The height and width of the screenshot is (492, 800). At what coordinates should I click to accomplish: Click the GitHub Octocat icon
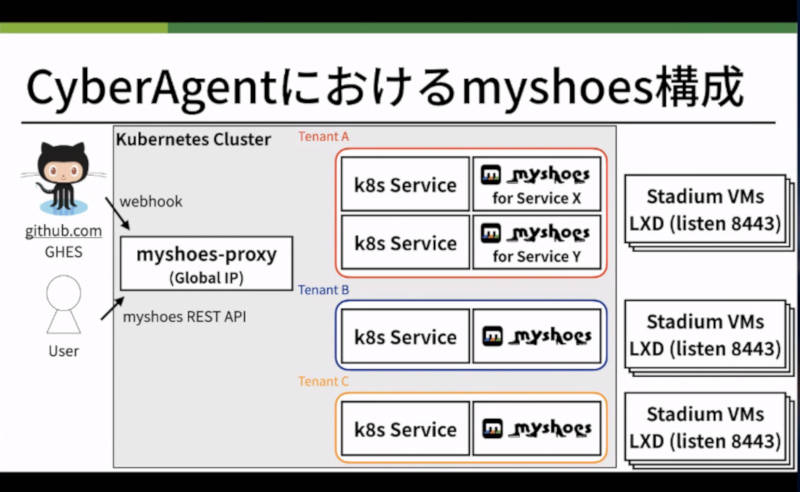click(63, 179)
